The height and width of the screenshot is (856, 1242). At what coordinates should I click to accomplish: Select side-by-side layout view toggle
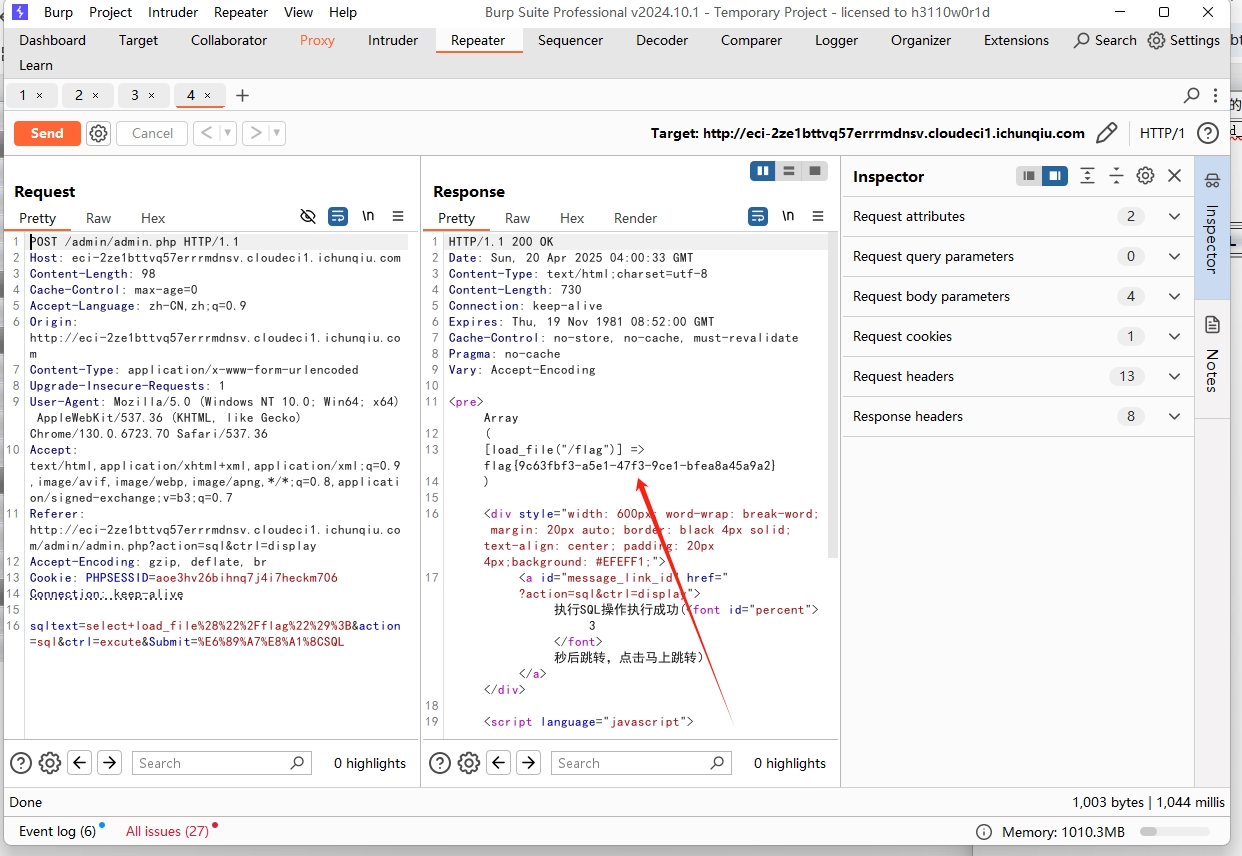(764, 171)
